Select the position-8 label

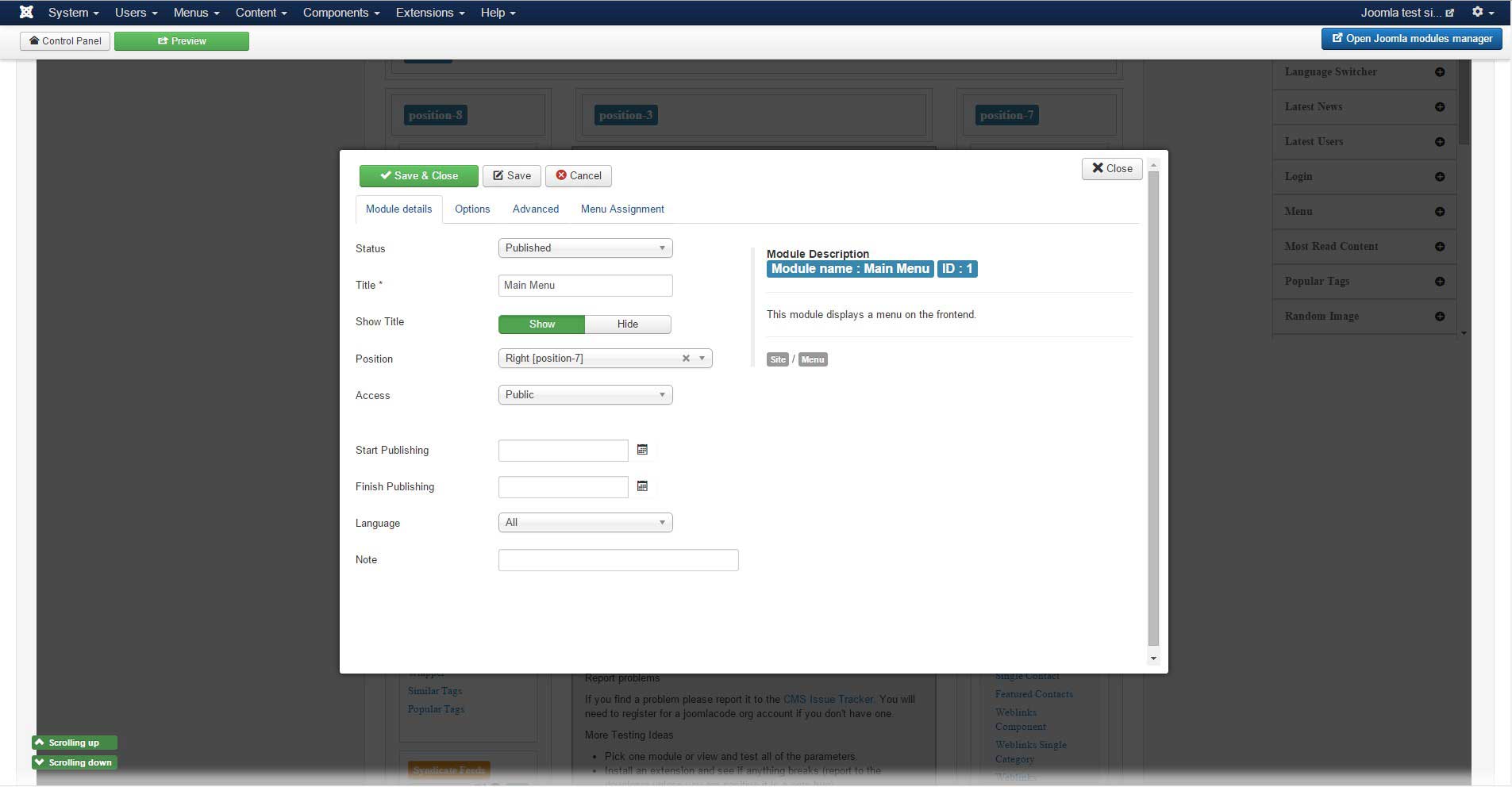(436, 115)
